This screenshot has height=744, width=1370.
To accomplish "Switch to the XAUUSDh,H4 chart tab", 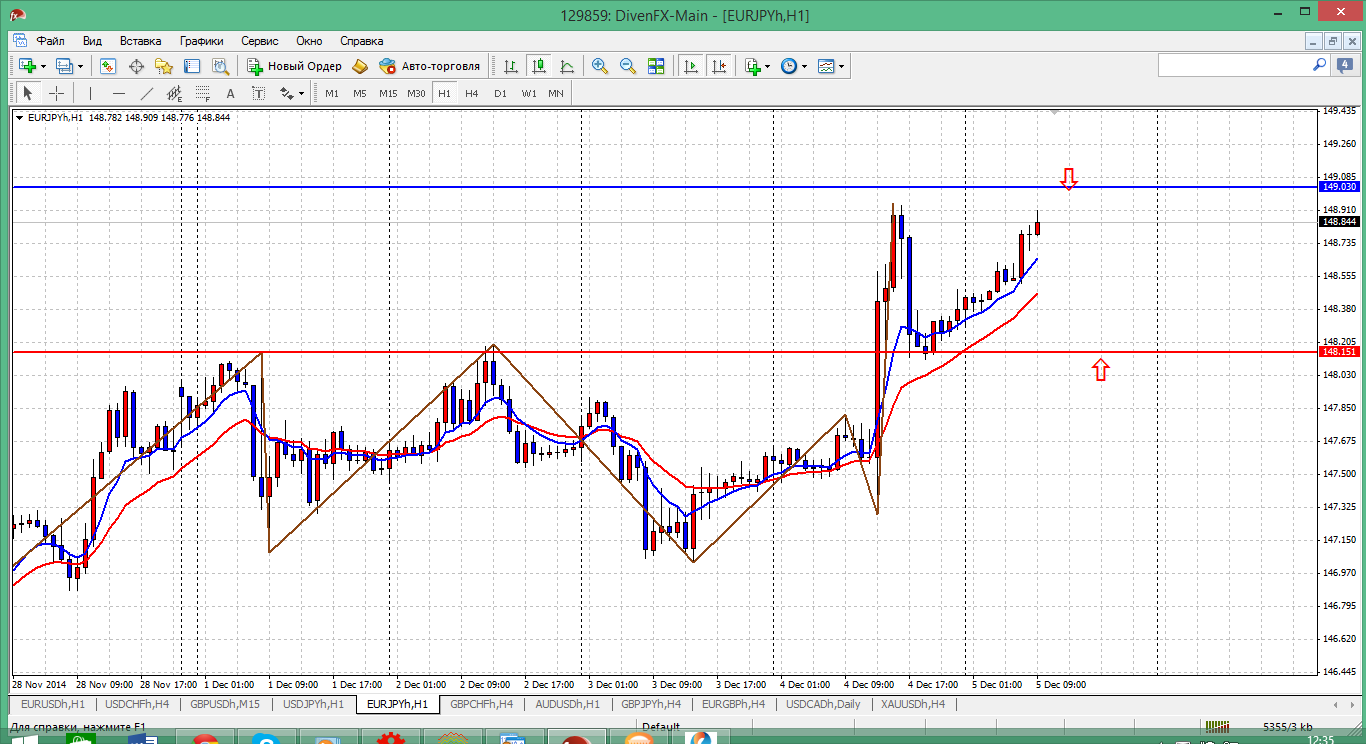I will click(x=912, y=704).
